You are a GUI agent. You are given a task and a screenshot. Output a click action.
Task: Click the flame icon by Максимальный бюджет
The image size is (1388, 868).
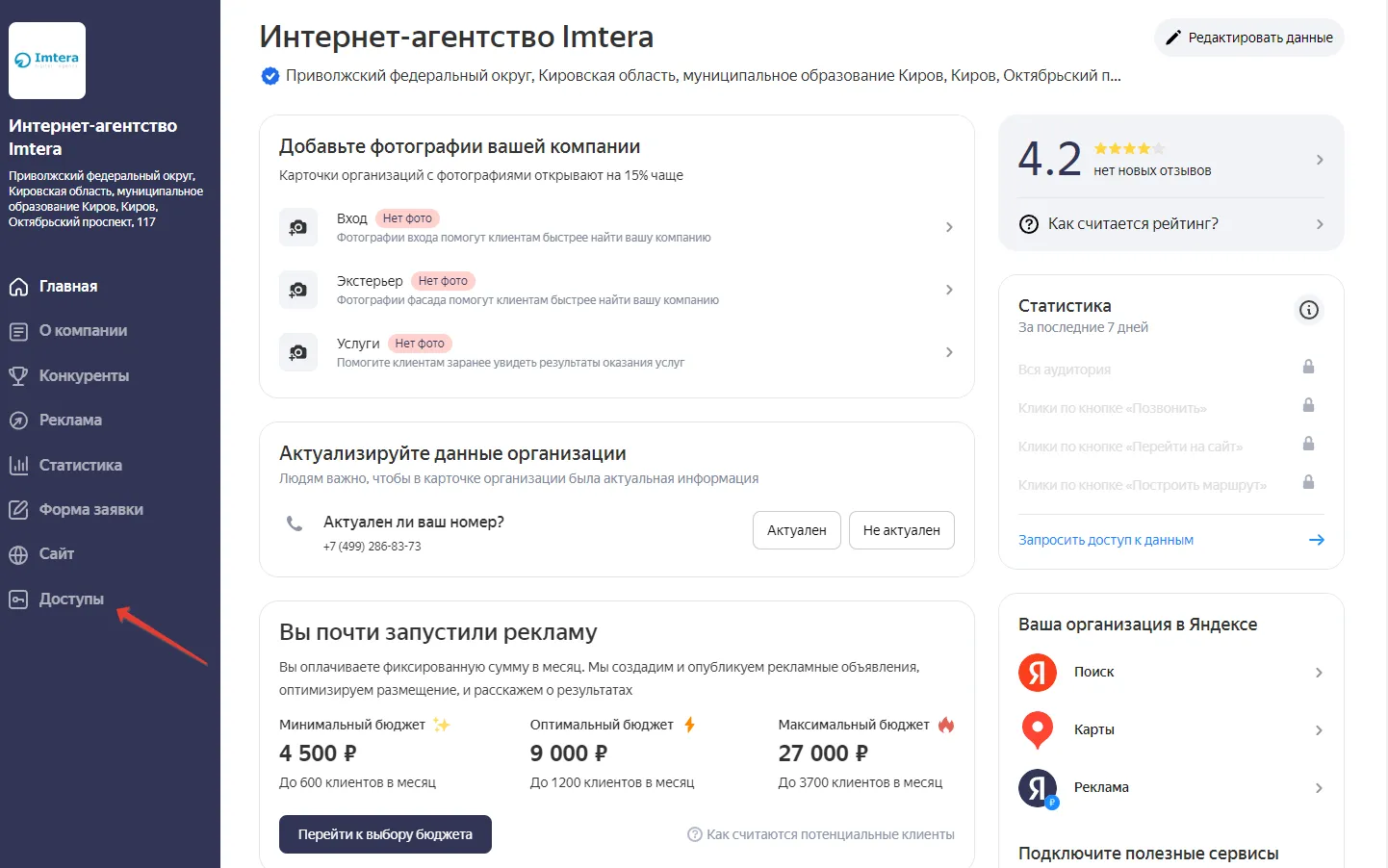946,725
